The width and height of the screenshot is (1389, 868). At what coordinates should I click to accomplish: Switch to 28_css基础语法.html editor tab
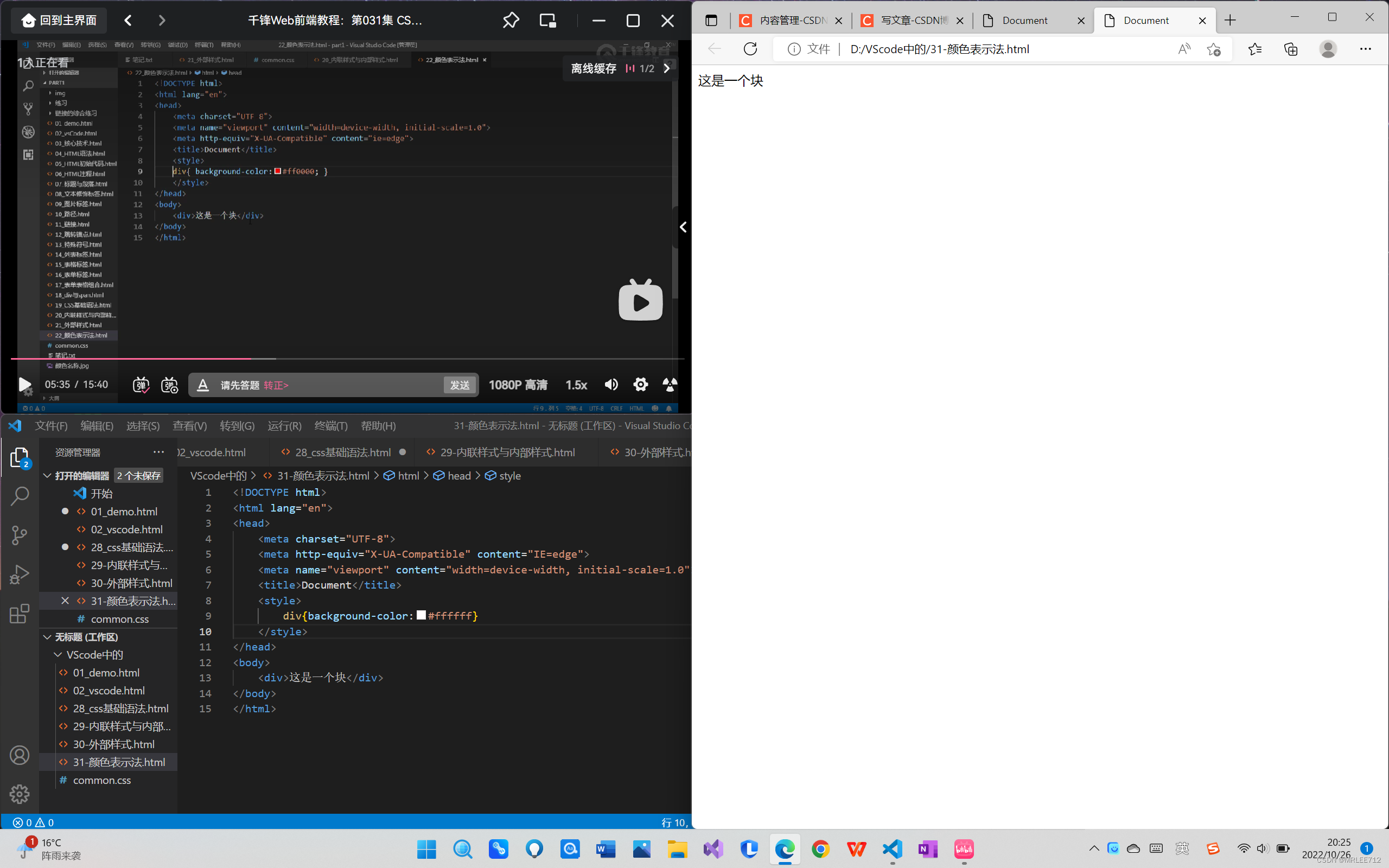pyautogui.click(x=343, y=452)
